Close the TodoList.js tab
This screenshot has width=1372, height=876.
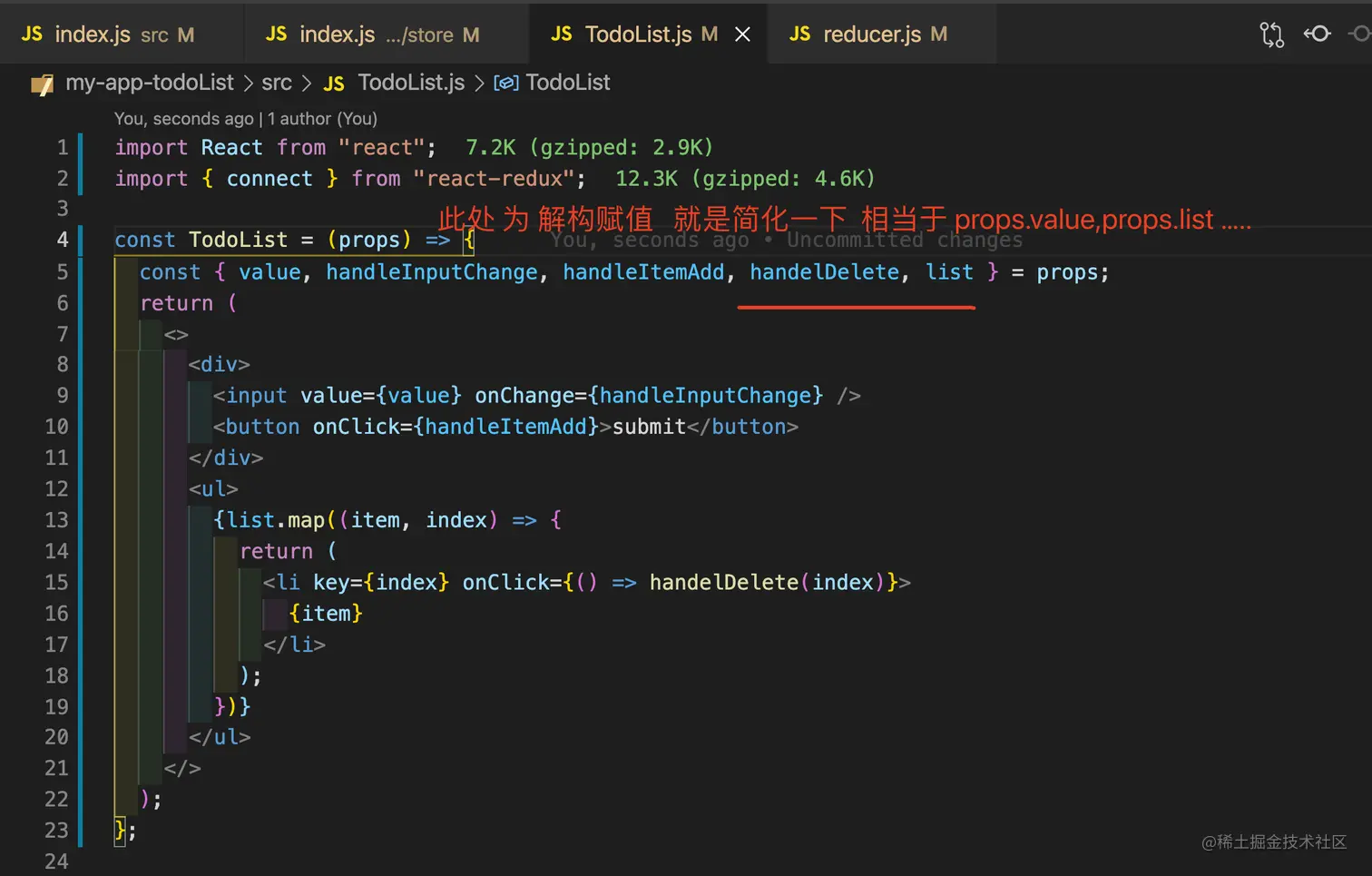742,34
